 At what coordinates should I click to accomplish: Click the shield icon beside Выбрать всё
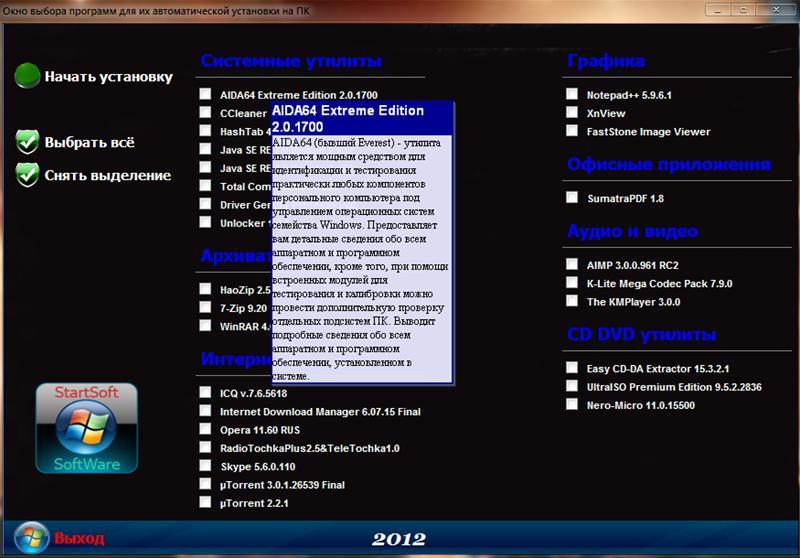tap(28, 142)
